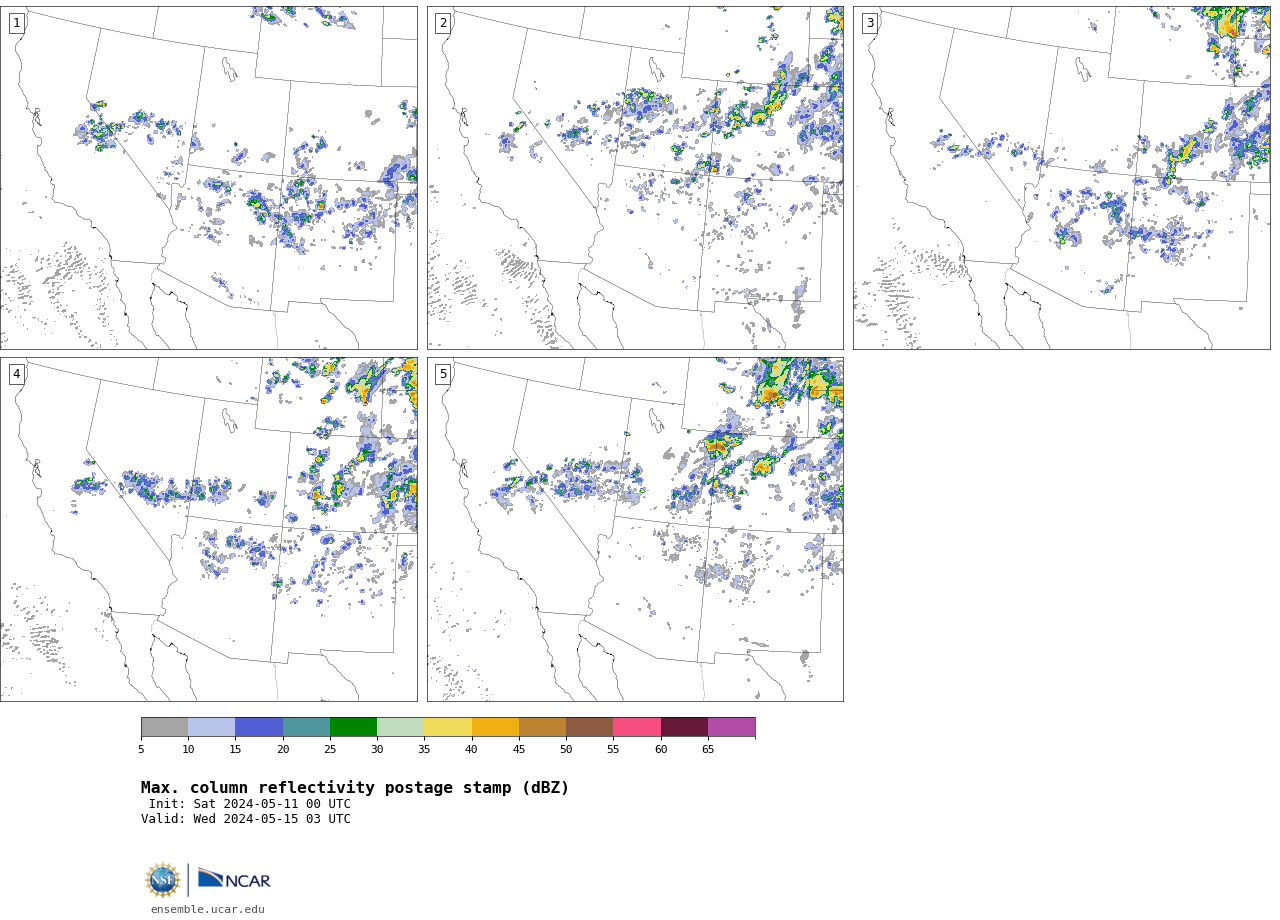Click the pink 55-60 dBZ color swatch
Screen dimensions: 1280x920
pyautogui.click(x=637, y=727)
